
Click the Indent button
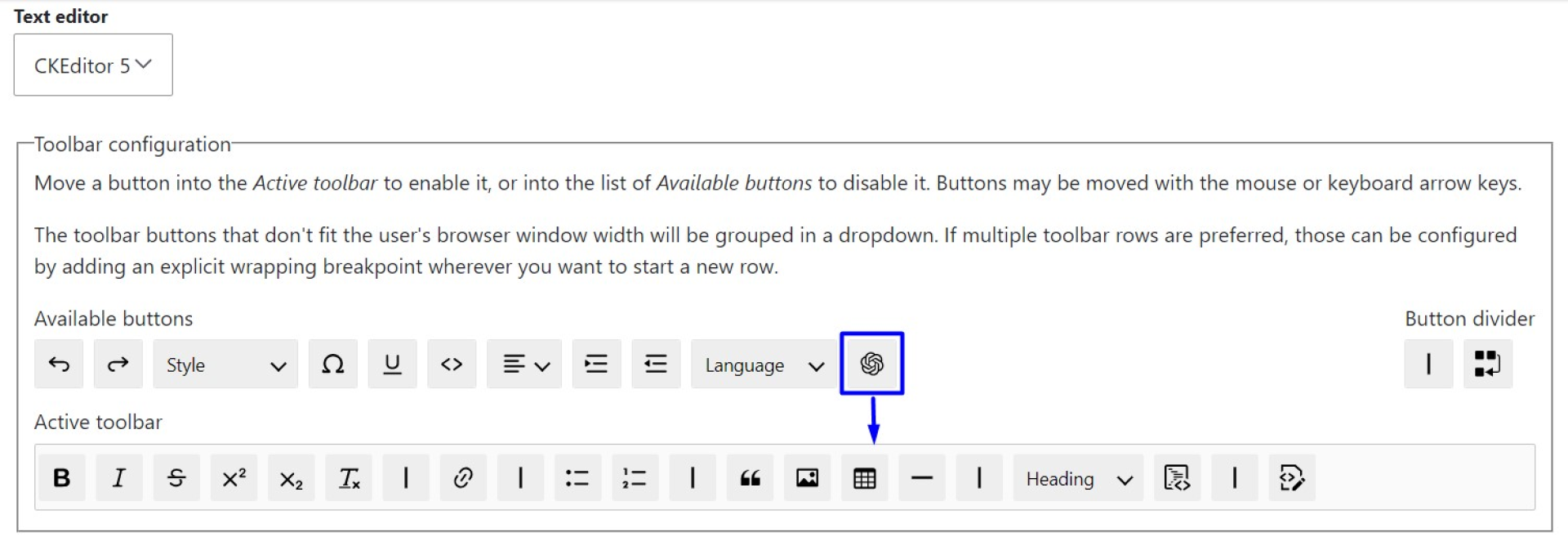[597, 364]
